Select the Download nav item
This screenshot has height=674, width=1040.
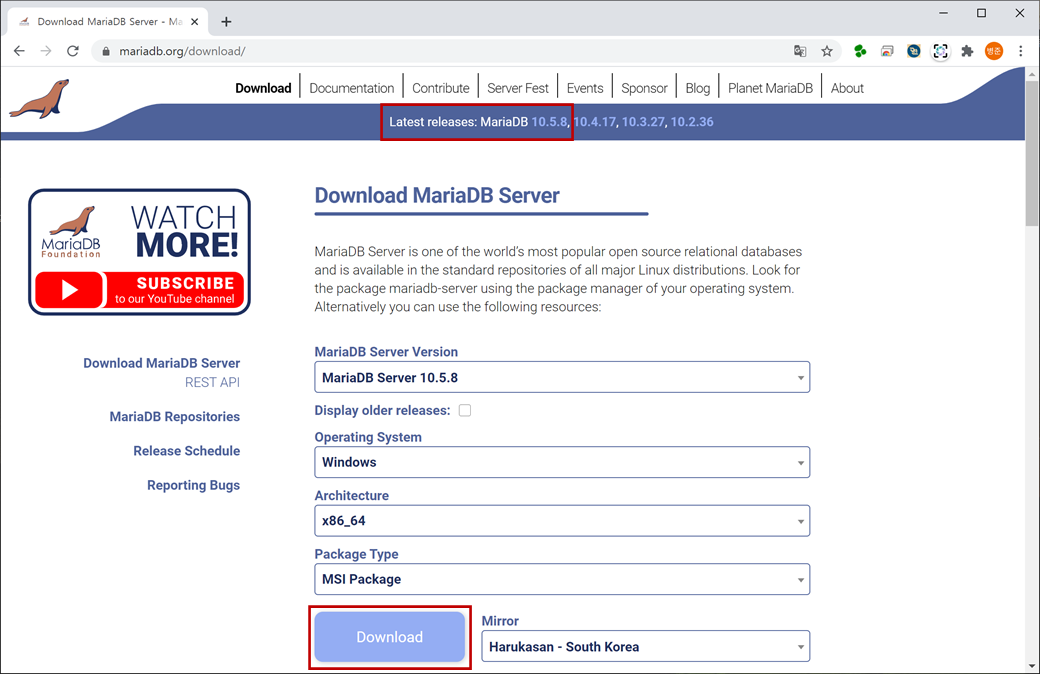(x=263, y=88)
